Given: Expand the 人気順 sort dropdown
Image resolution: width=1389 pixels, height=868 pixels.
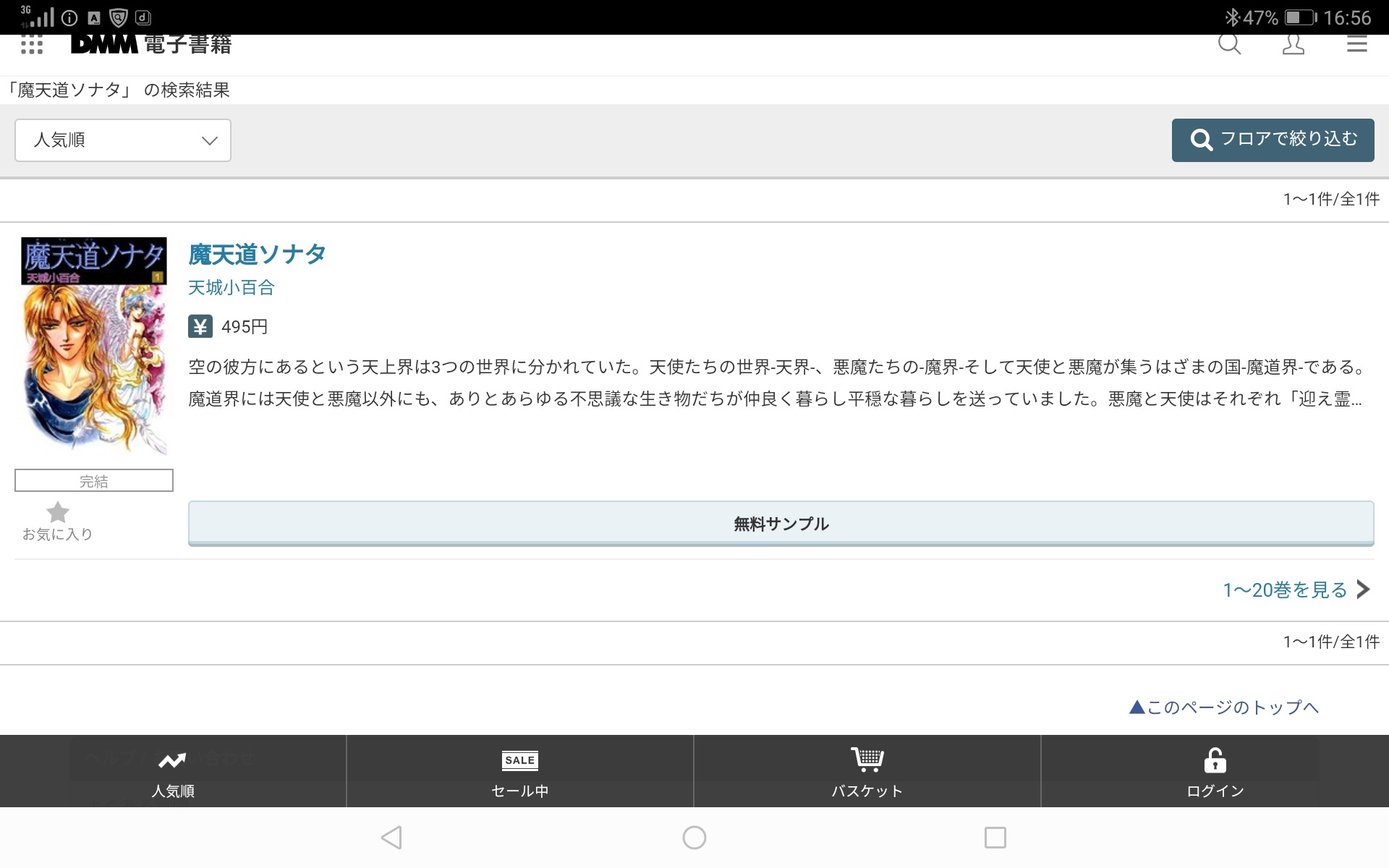Looking at the screenshot, I should coord(123,140).
